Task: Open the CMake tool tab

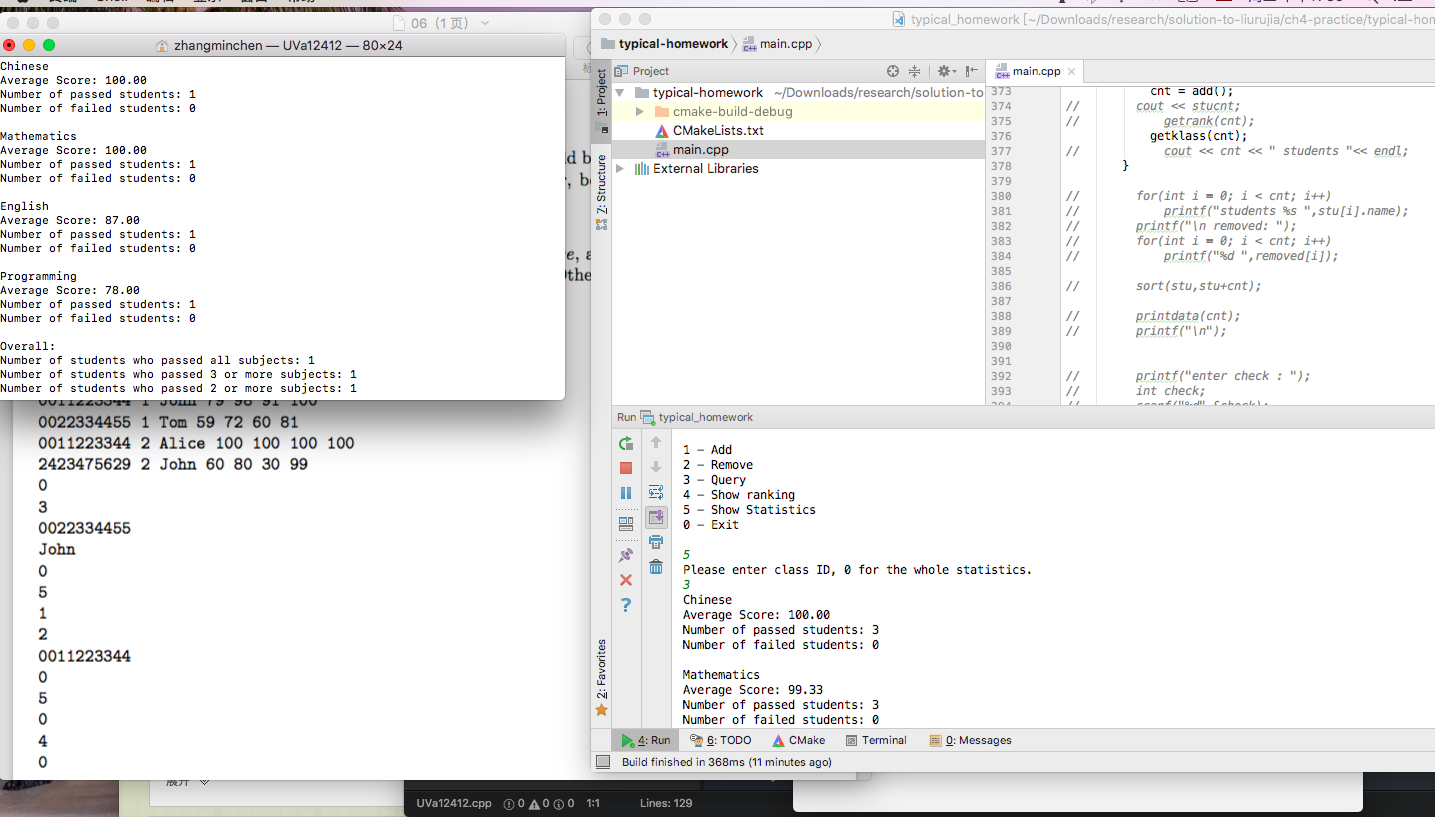Action: [799, 740]
